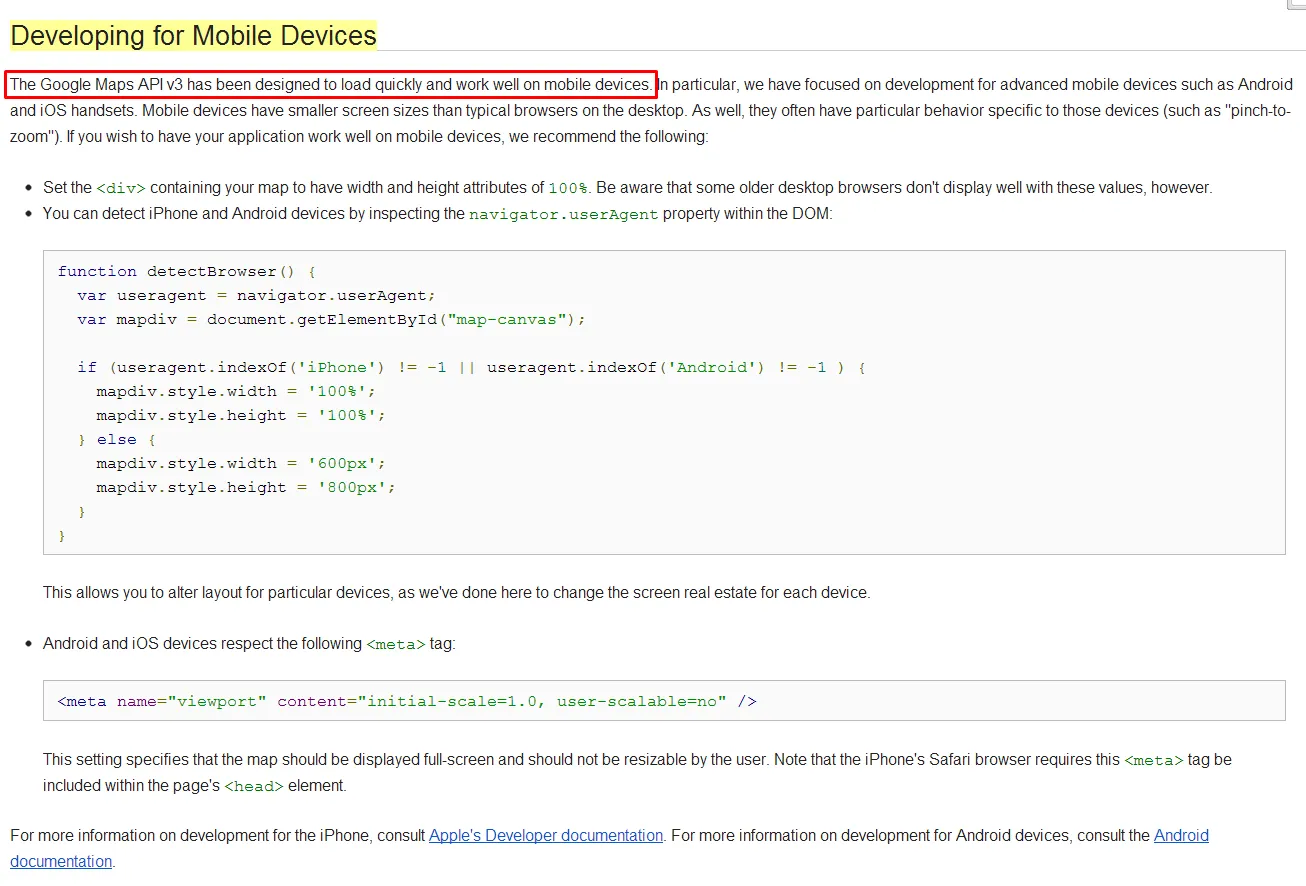Click the if useragent.indexOf condition line
This screenshot has width=1306, height=886.
472,367
